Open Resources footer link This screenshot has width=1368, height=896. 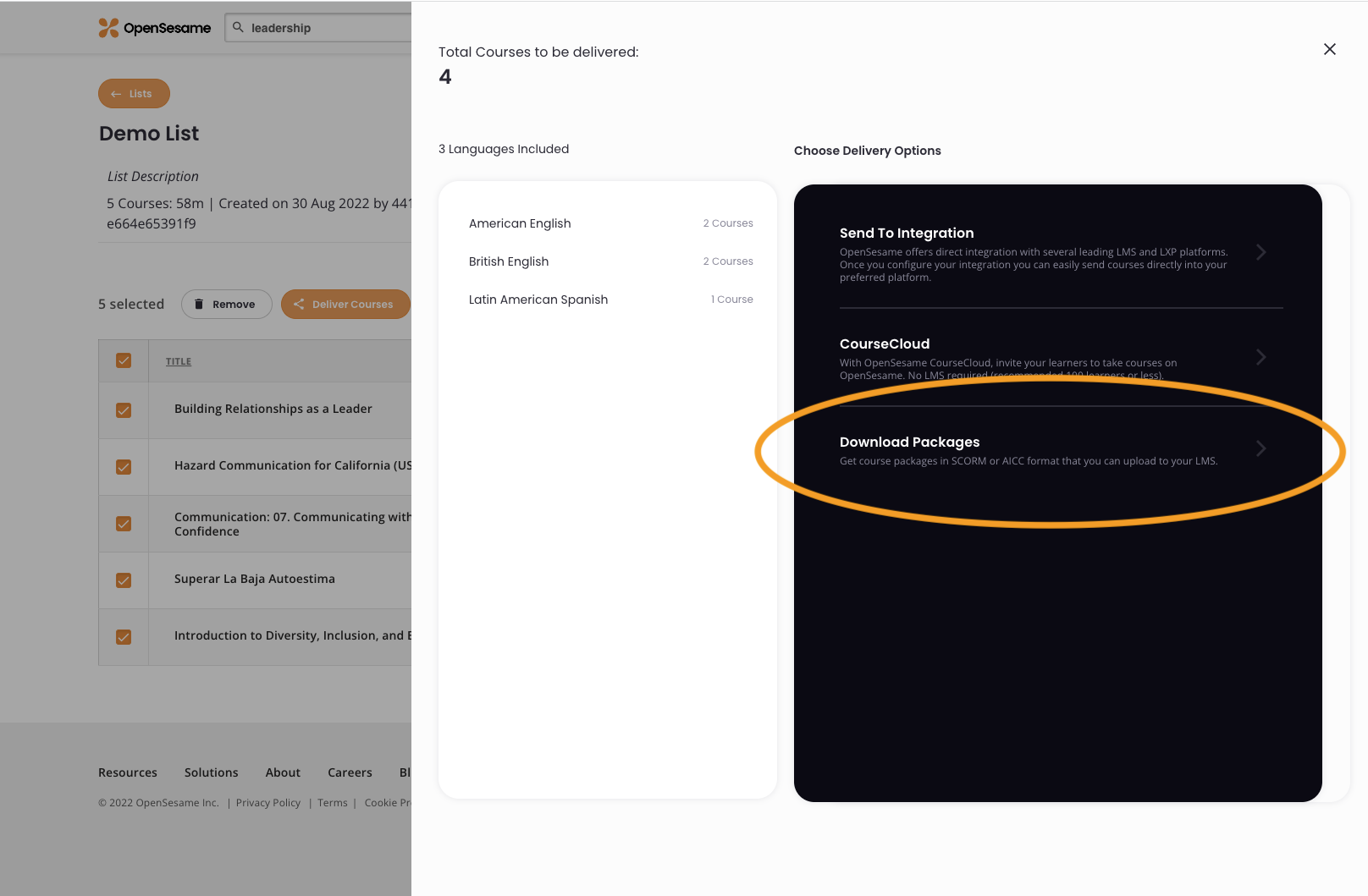(x=128, y=772)
